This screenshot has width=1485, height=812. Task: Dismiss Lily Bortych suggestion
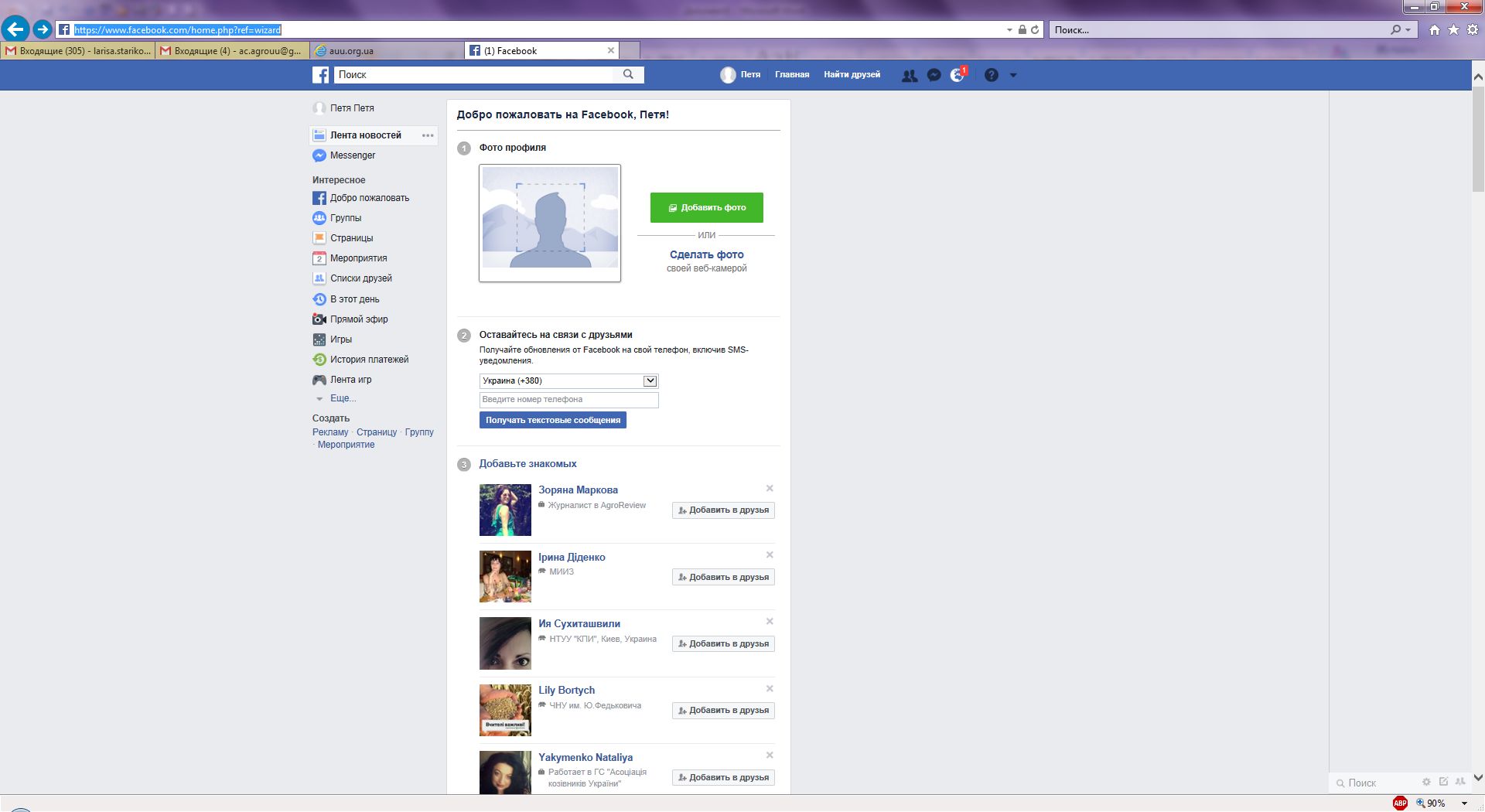pos(770,688)
